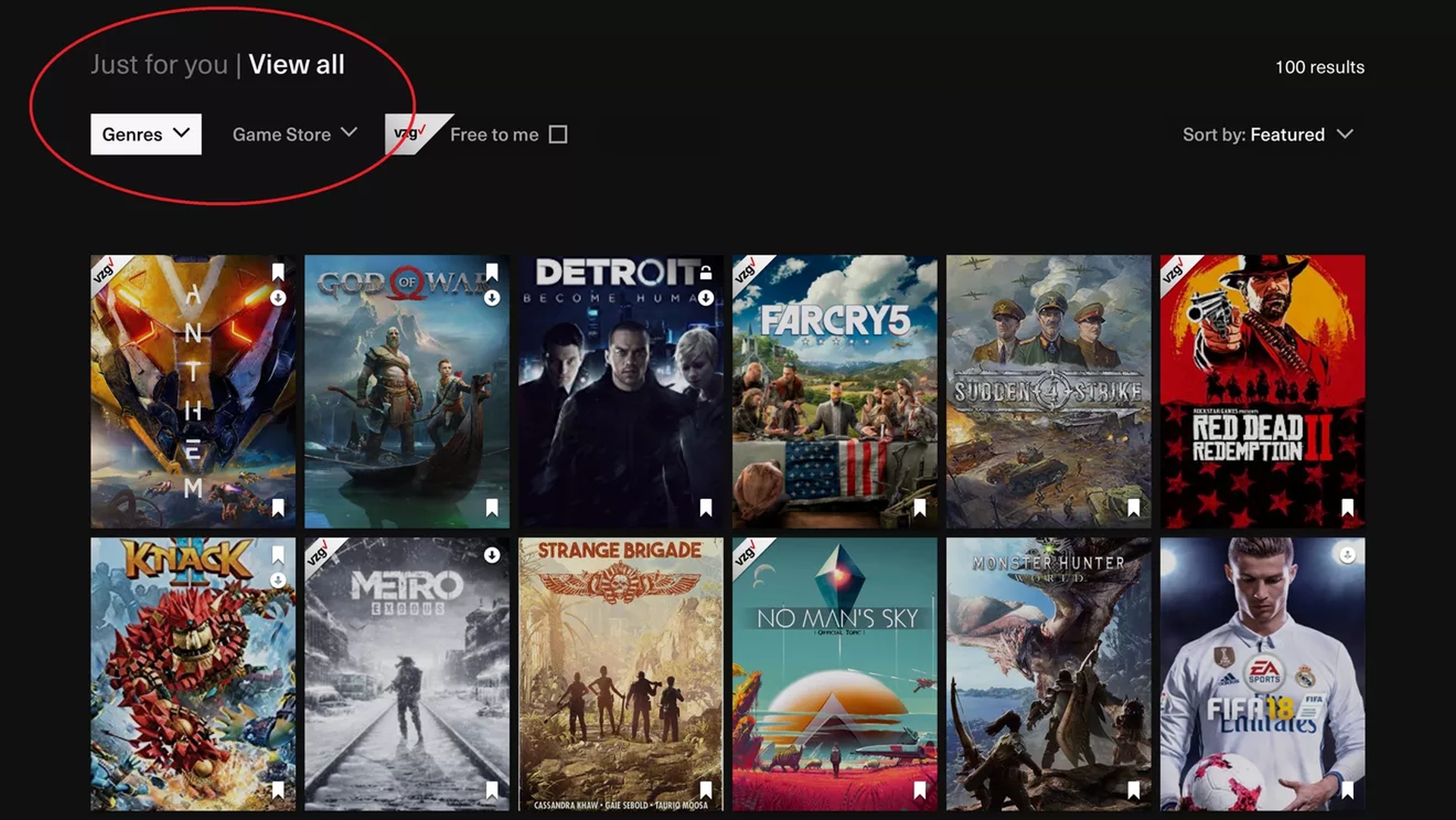Image resolution: width=1456 pixels, height=820 pixels.
Task: Expand the Game Store dropdown
Action: [295, 134]
